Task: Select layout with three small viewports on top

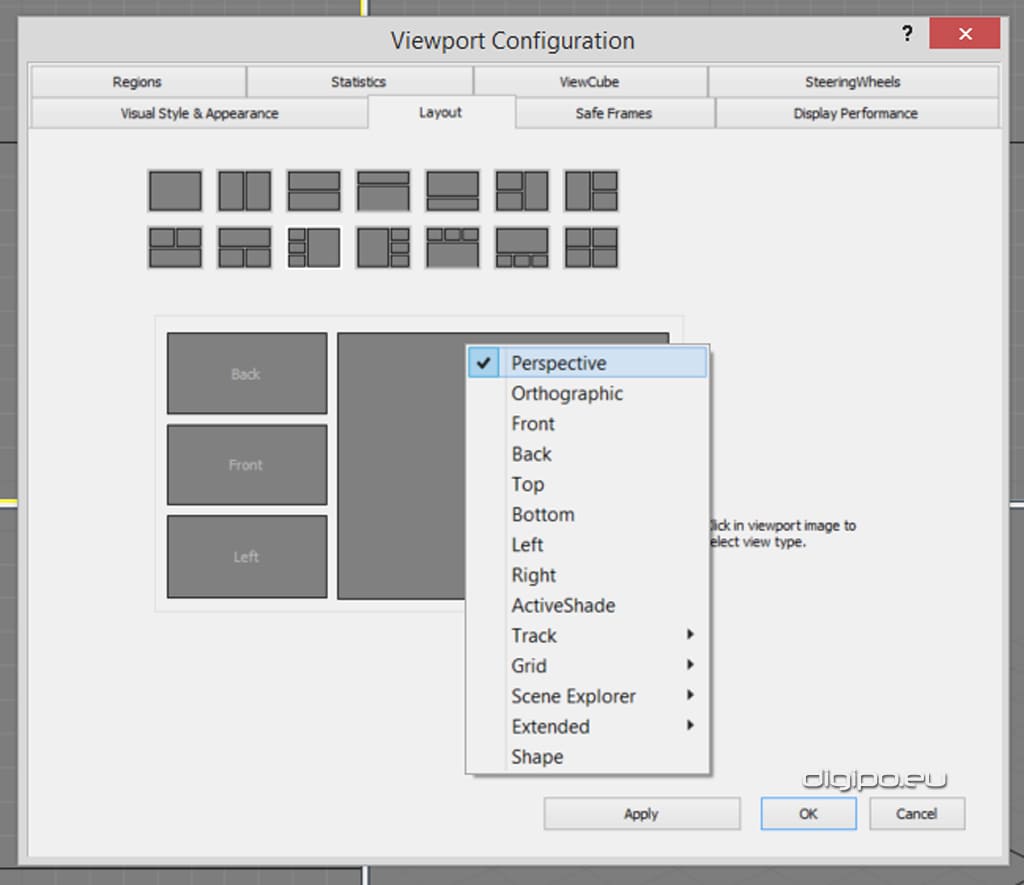Action: [452, 247]
